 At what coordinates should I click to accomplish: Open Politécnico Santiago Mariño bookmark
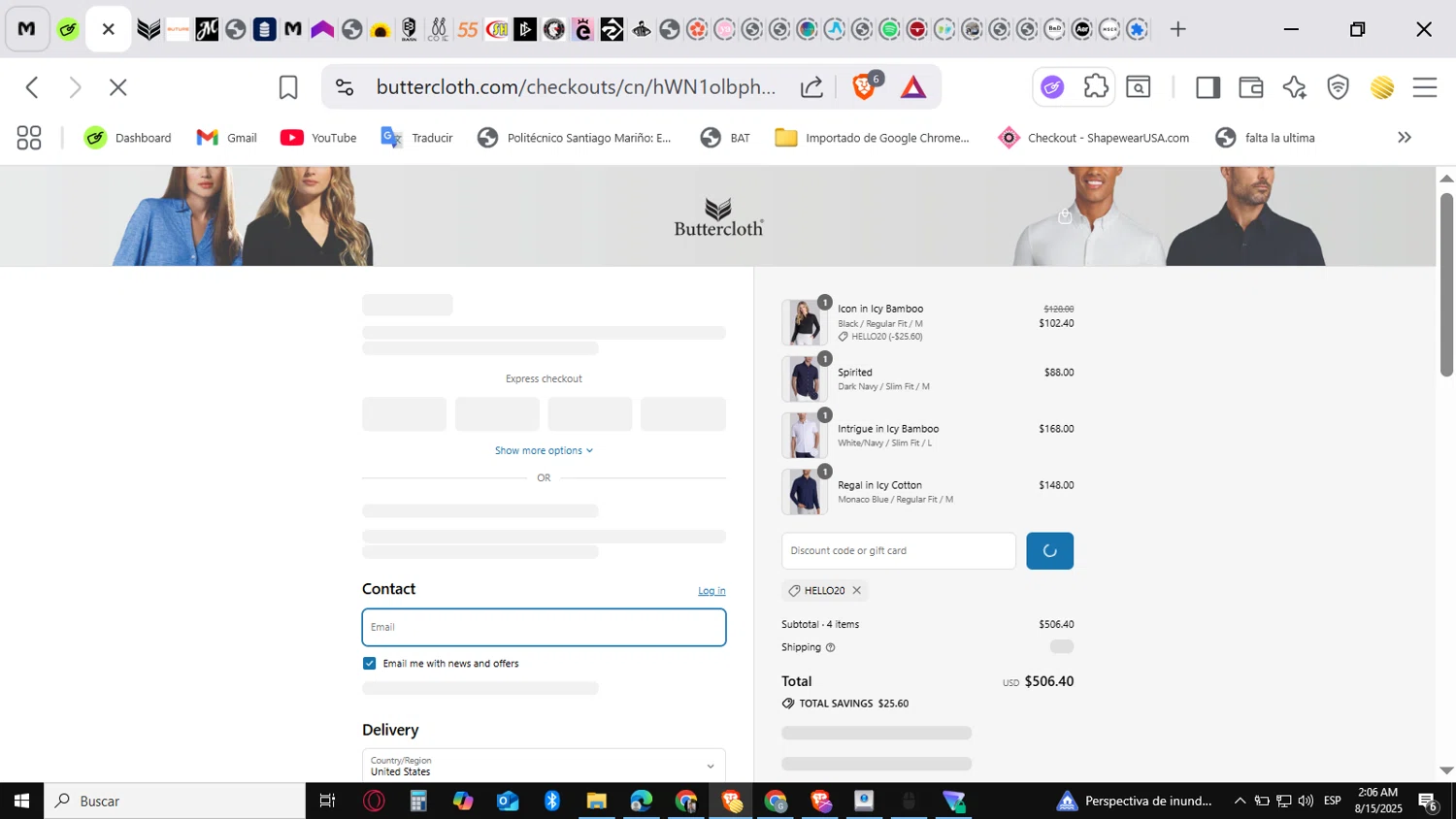[x=574, y=138]
